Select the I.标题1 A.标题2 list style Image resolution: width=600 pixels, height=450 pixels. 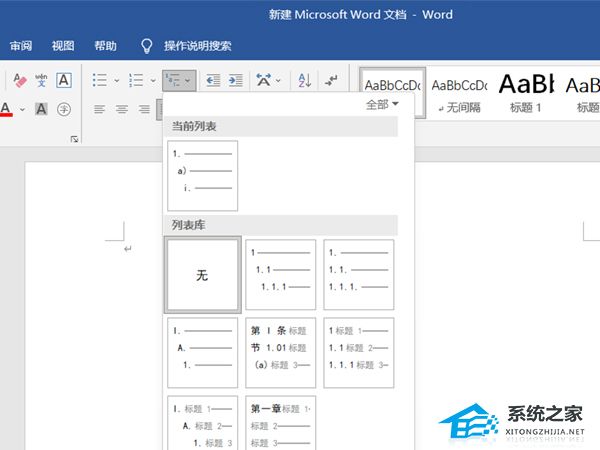click(x=202, y=423)
